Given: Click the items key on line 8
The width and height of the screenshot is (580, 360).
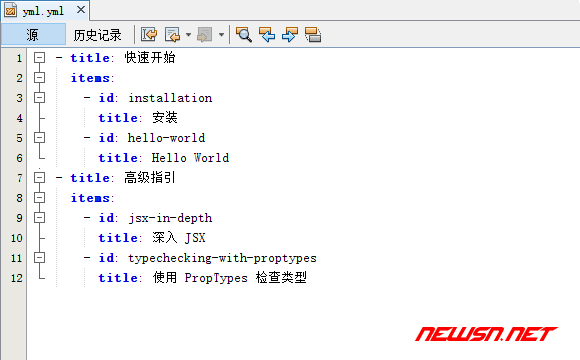Looking at the screenshot, I should click(91, 198).
